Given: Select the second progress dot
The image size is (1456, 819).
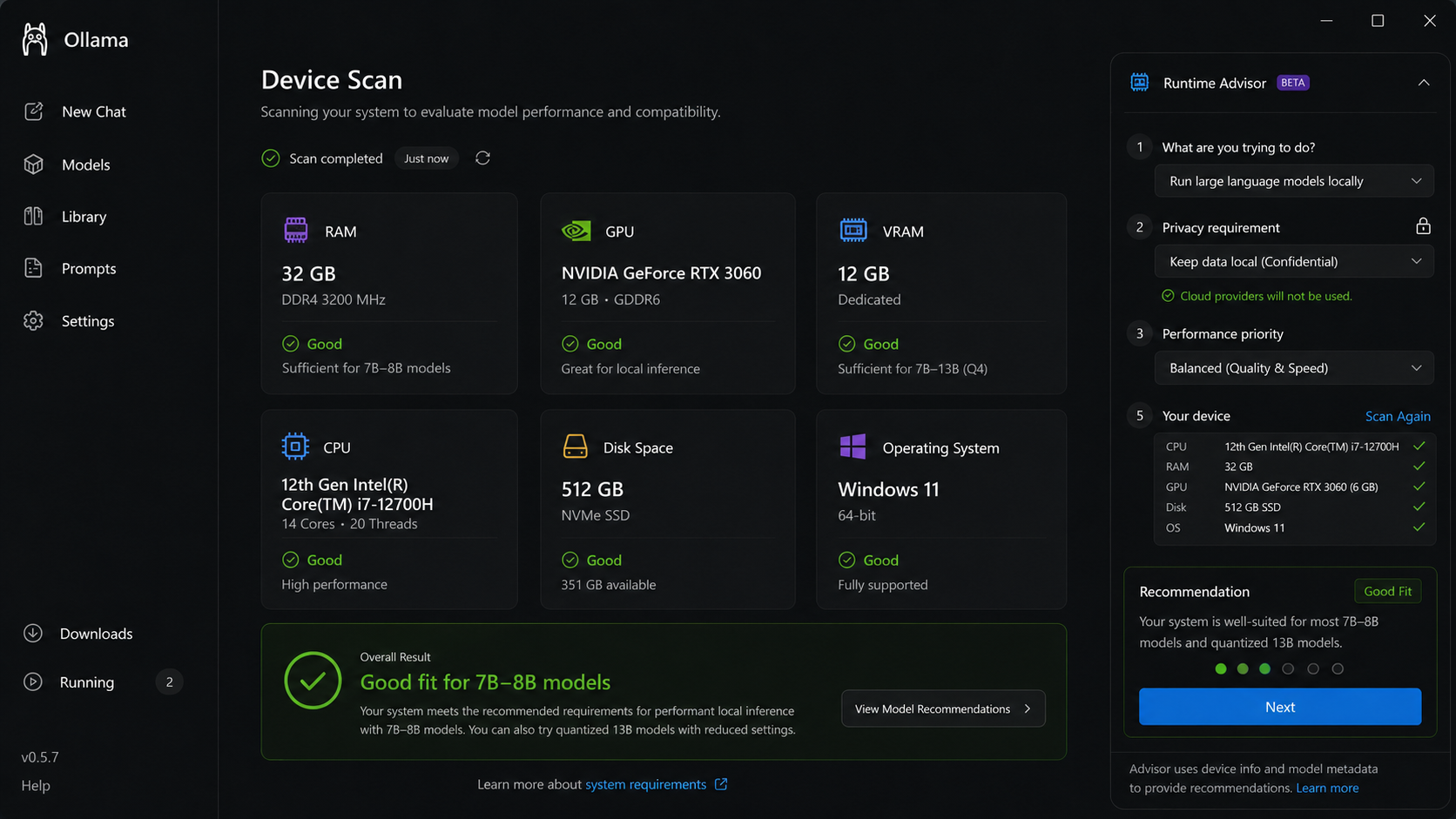Looking at the screenshot, I should click(1243, 668).
